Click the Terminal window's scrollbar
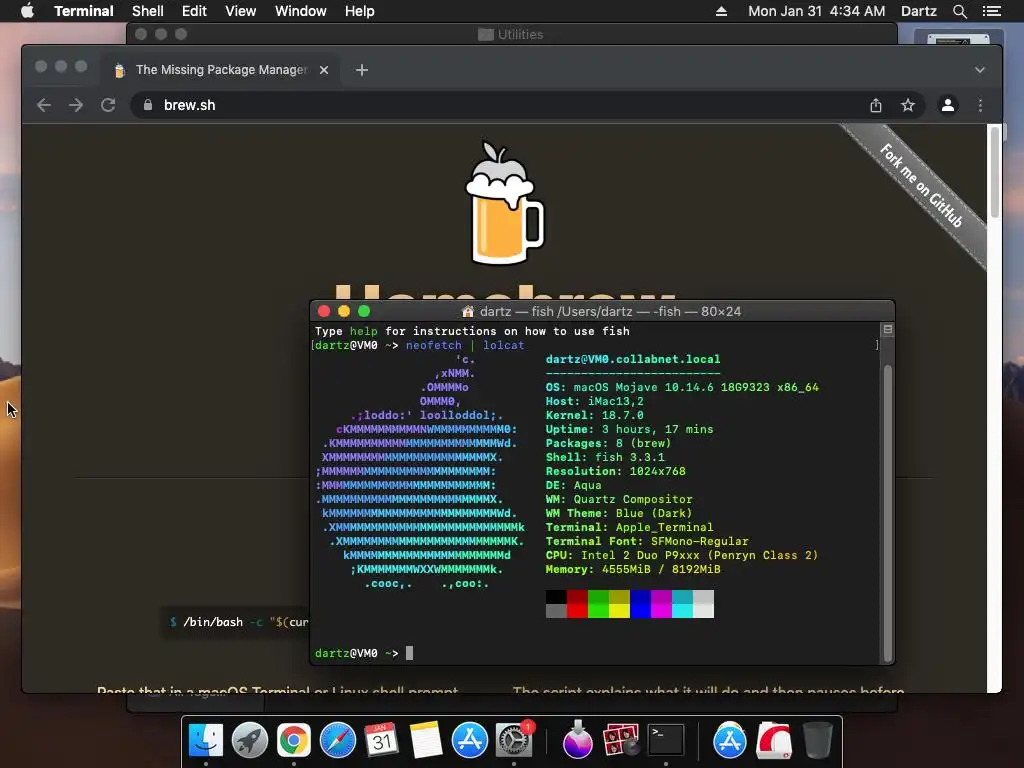1024x768 pixels. [888, 513]
